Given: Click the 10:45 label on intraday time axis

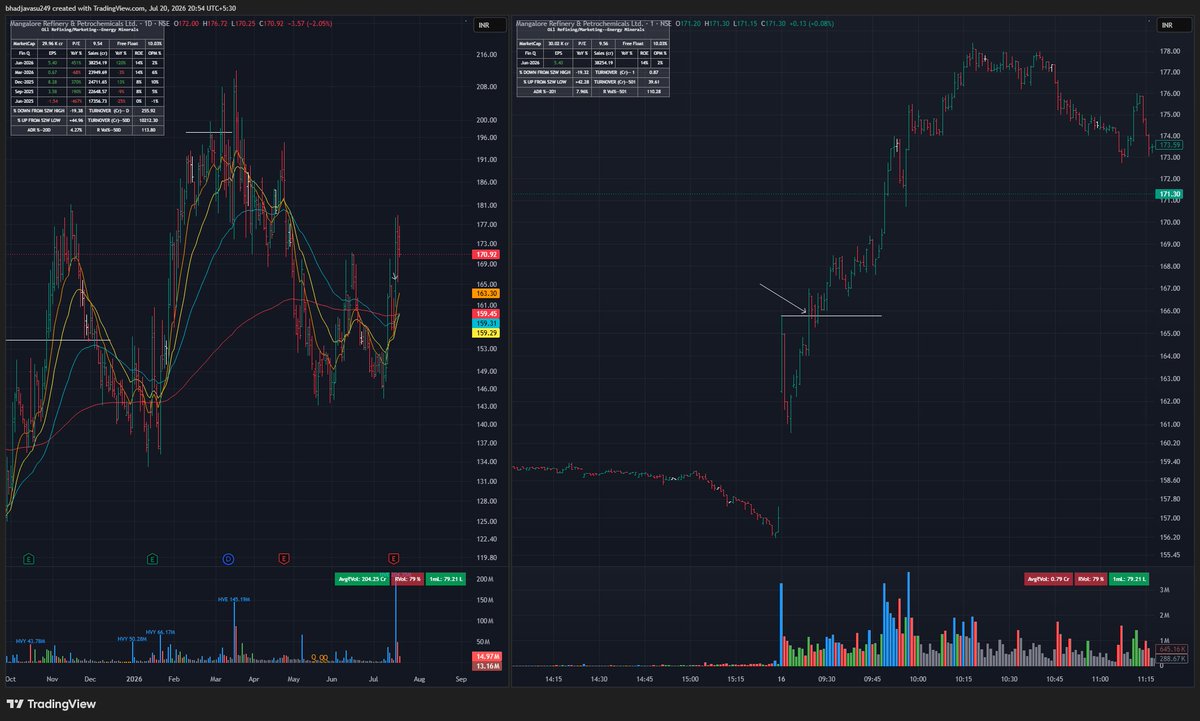Looking at the screenshot, I should point(1055,678).
